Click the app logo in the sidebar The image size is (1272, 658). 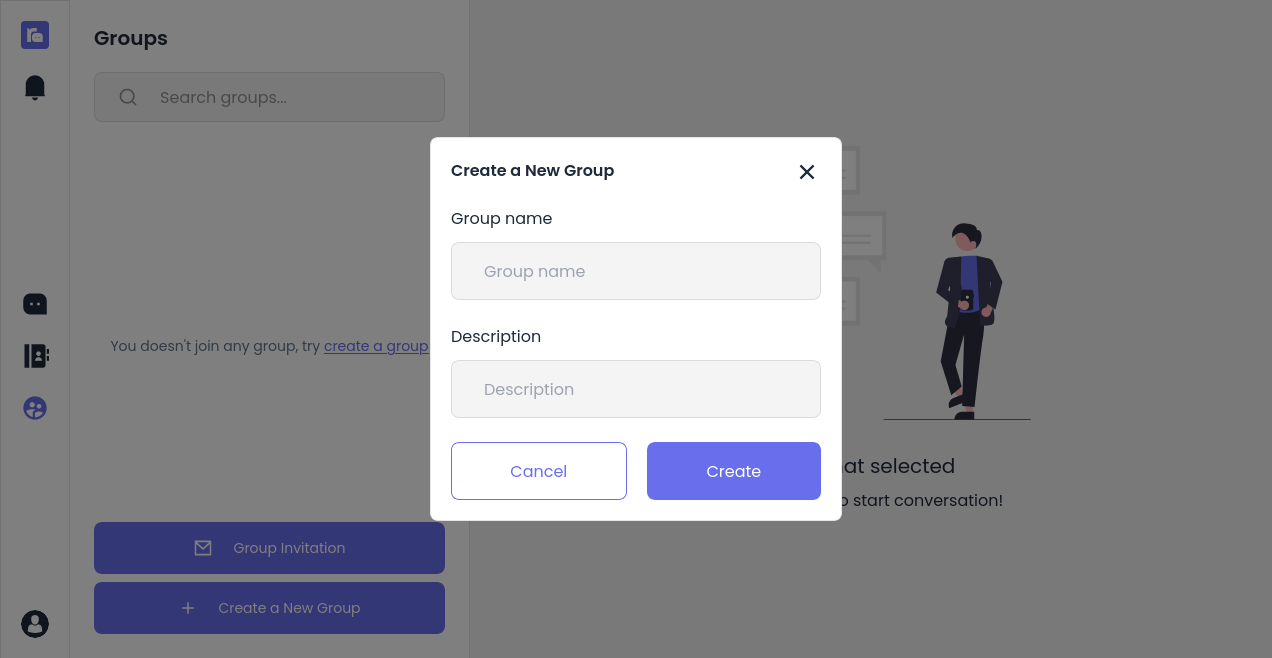[x=35, y=35]
